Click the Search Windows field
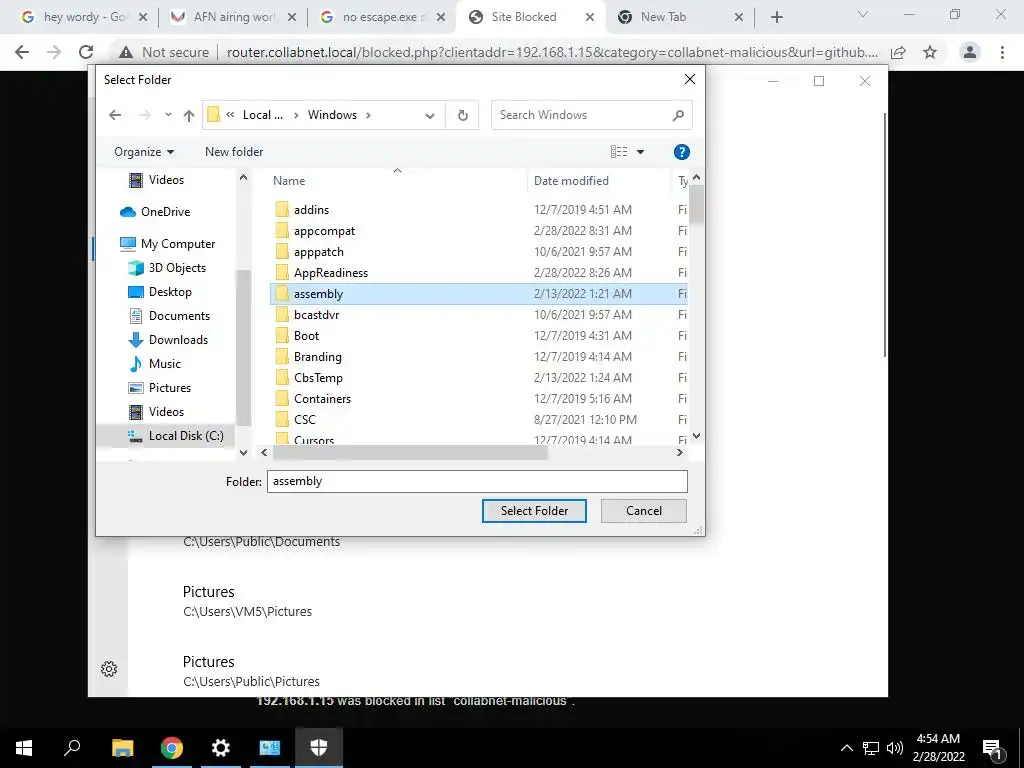Viewport: 1024px width, 768px height. pos(591,115)
